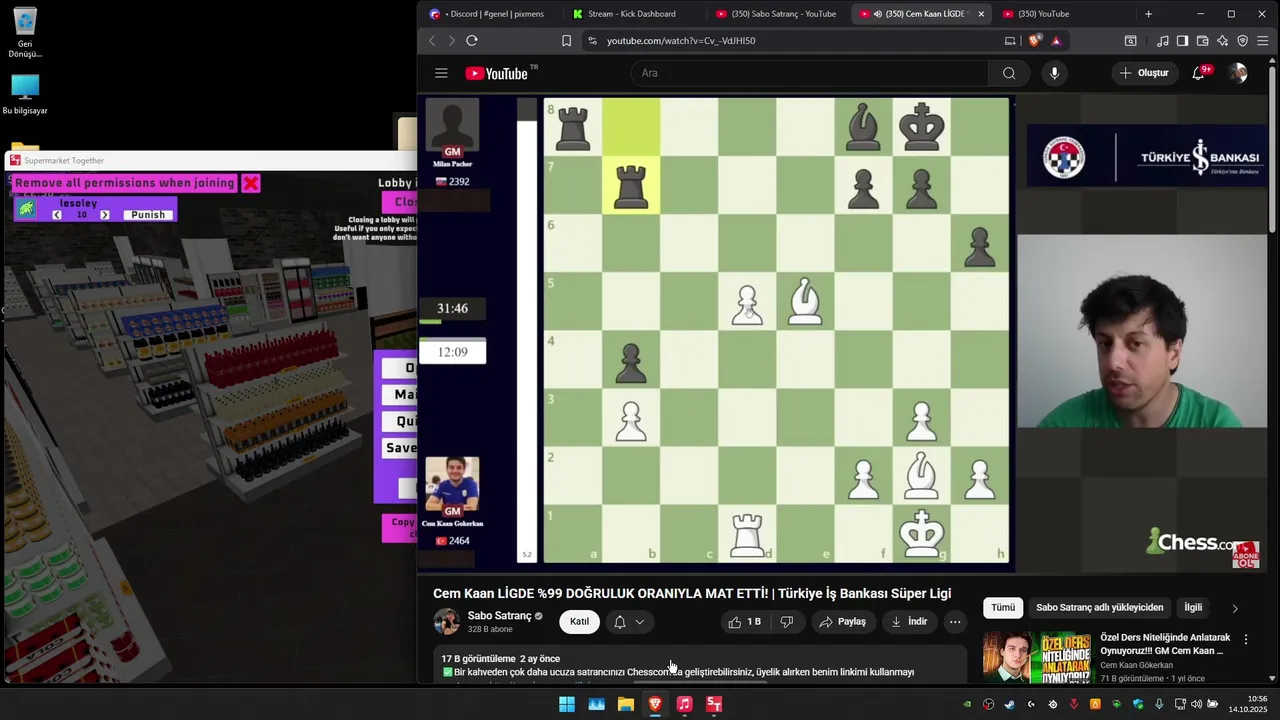Click the YouTube search input field
The width and height of the screenshot is (1280, 720).
(x=810, y=73)
